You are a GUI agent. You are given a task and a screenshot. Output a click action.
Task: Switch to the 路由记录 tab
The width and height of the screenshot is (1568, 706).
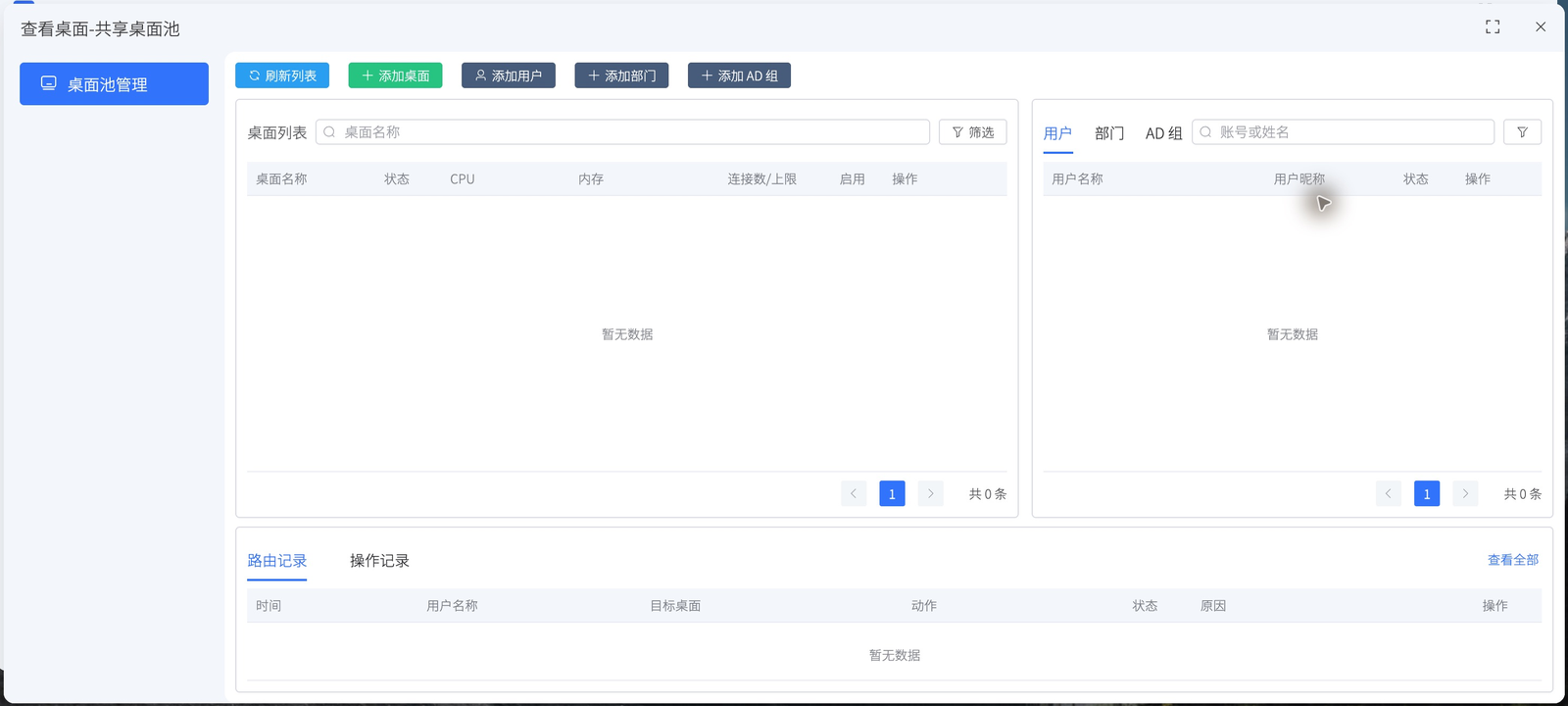277,561
